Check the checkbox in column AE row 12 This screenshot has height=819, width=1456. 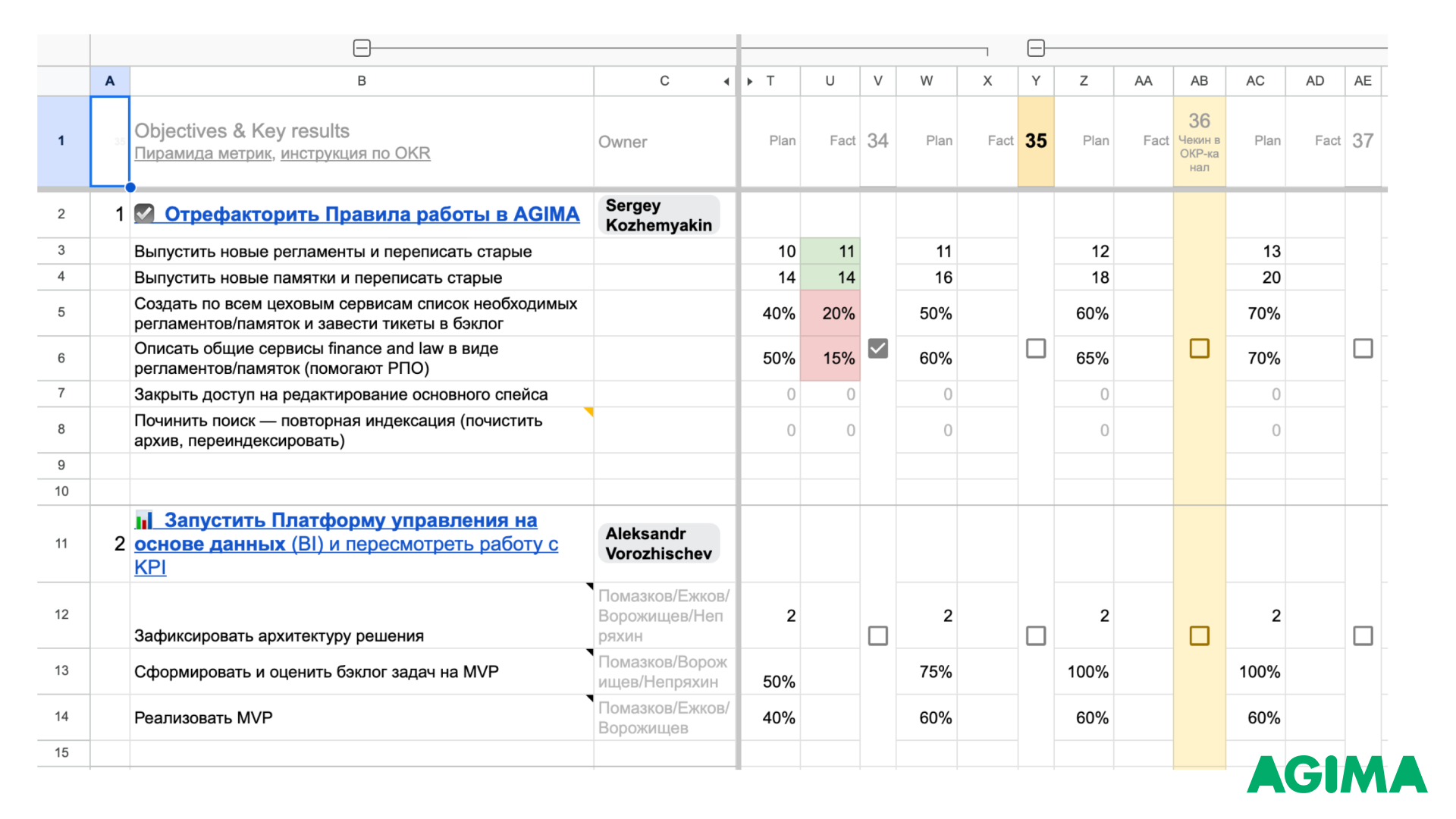tap(1363, 635)
